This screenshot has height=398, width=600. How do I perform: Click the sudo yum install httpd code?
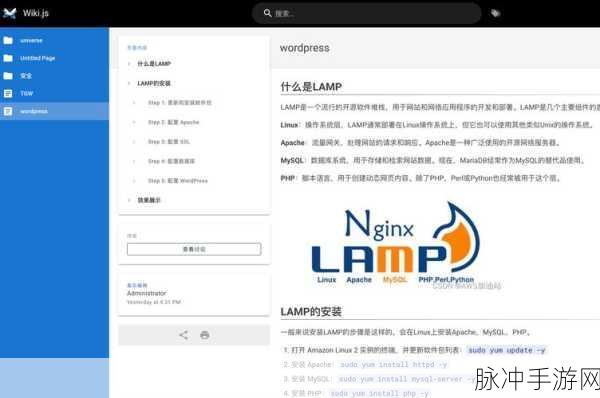[393, 365]
